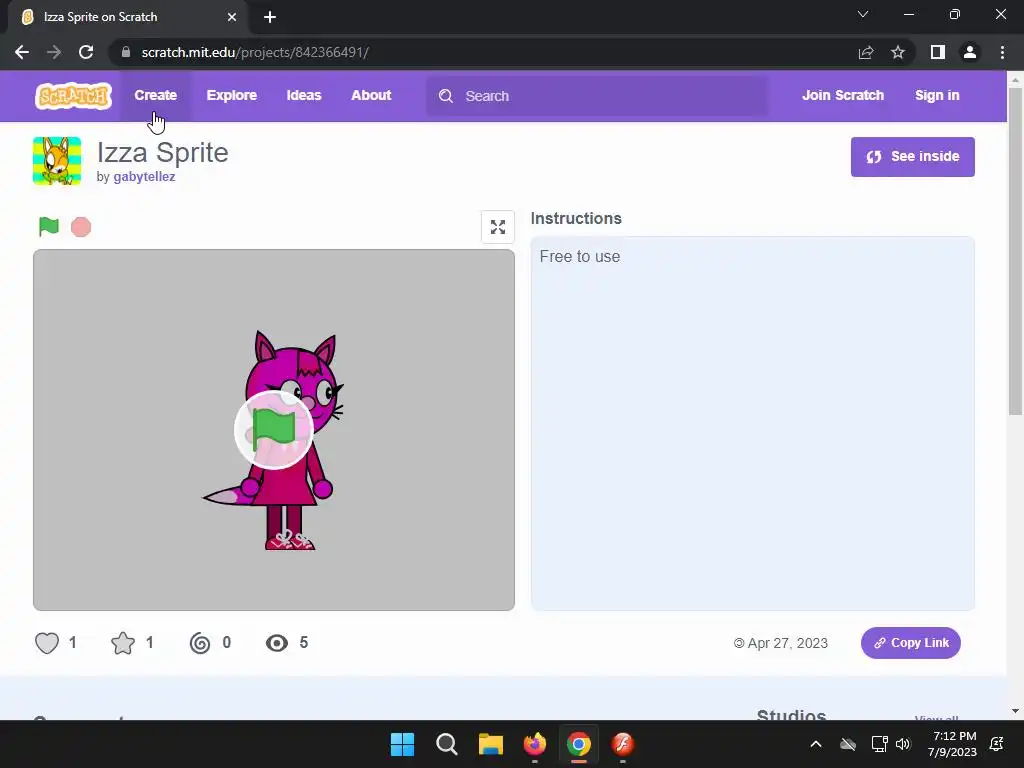Select the Izza Sprite on Scratch tab

[x=128, y=17]
